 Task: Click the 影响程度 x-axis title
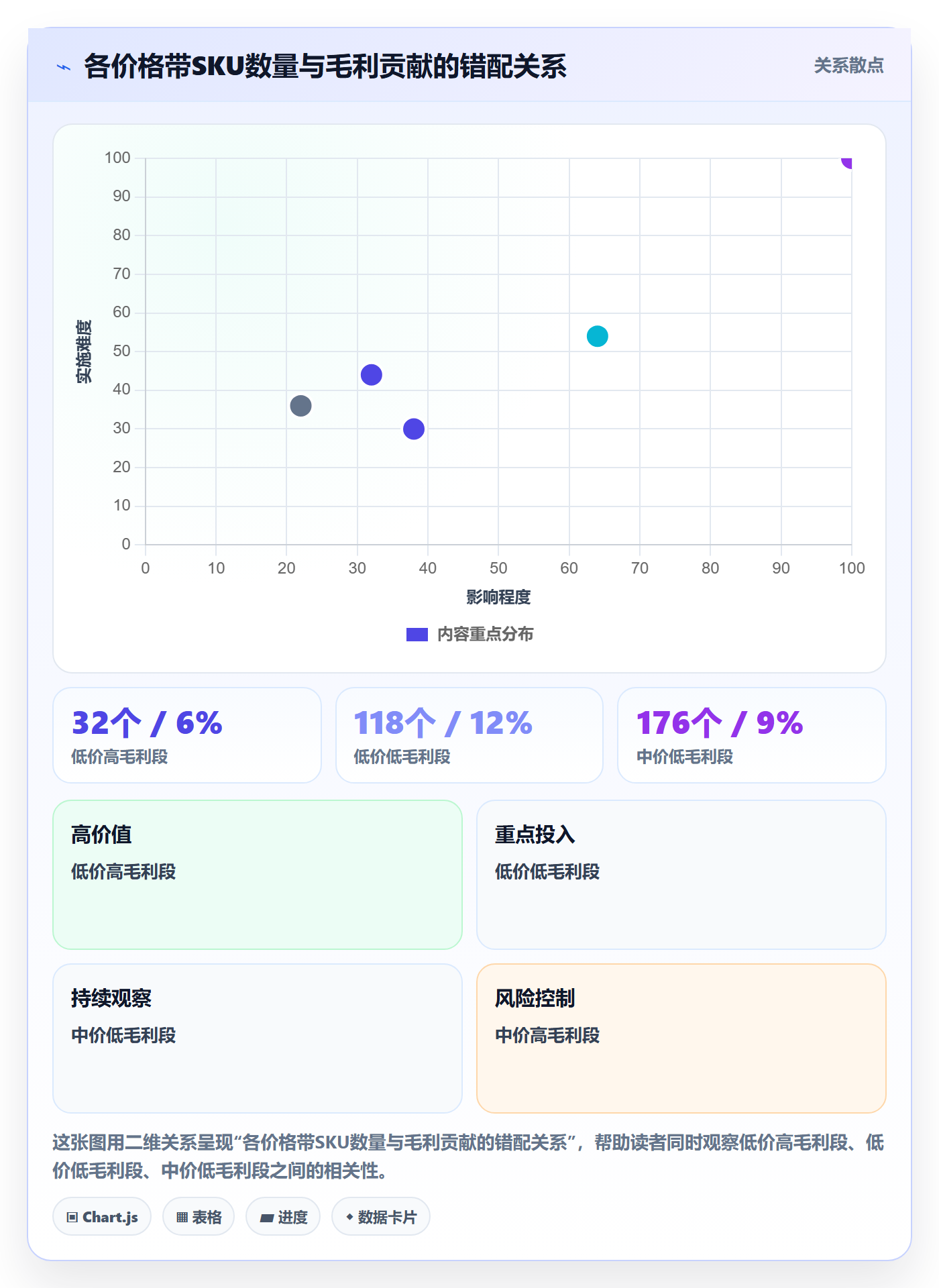tap(498, 597)
